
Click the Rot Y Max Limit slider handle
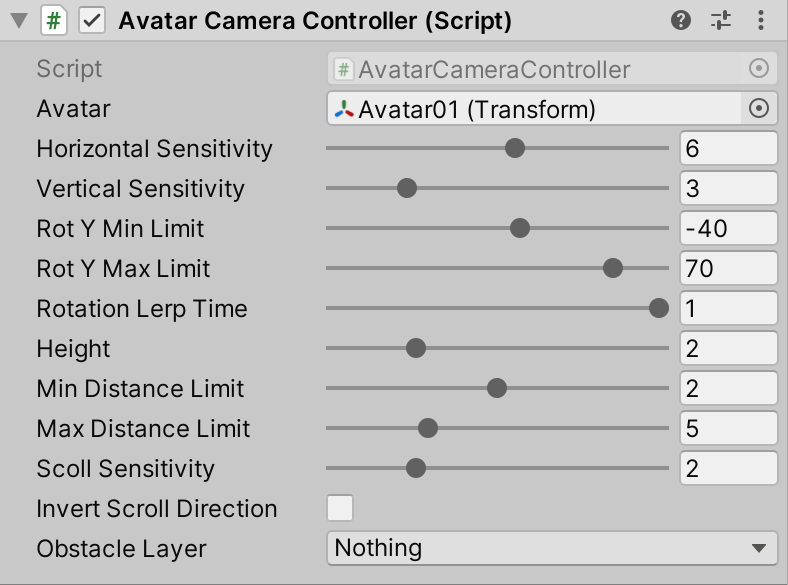pyautogui.click(x=613, y=268)
